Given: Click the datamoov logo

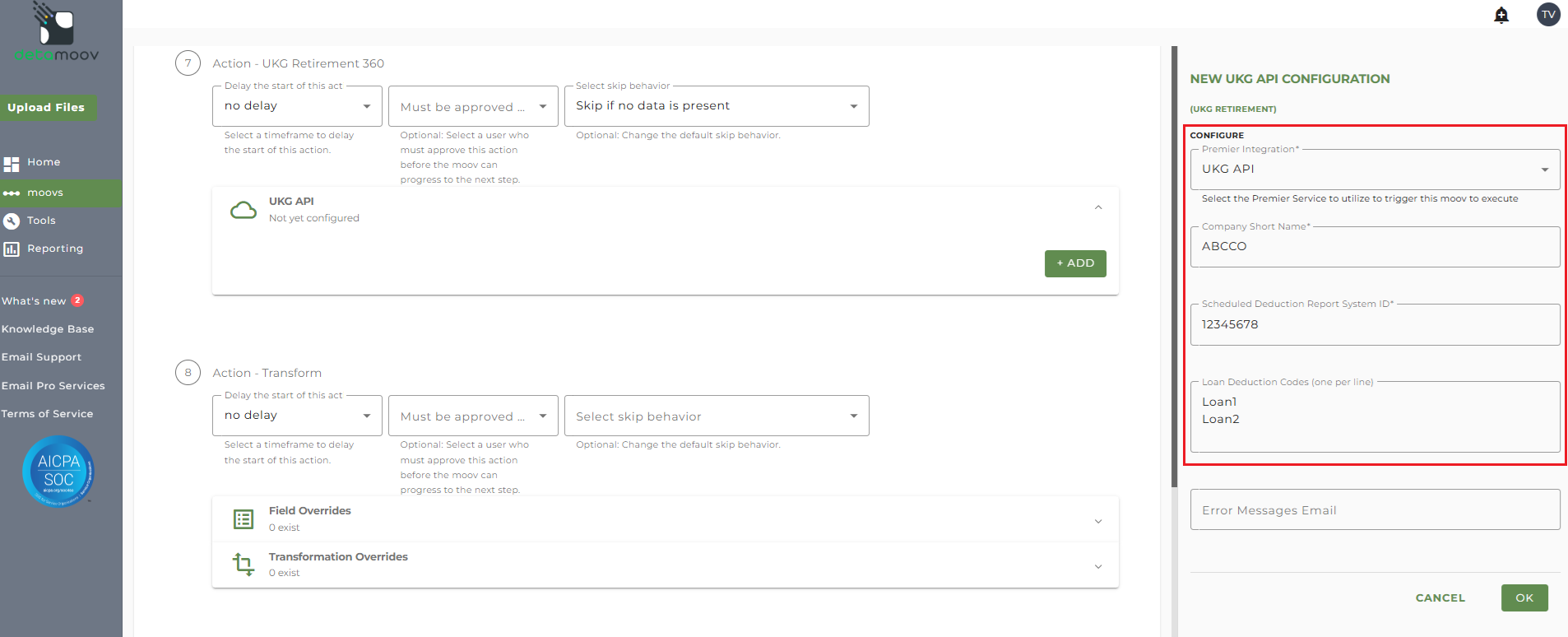Looking at the screenshot, I should tap(57, 32).
